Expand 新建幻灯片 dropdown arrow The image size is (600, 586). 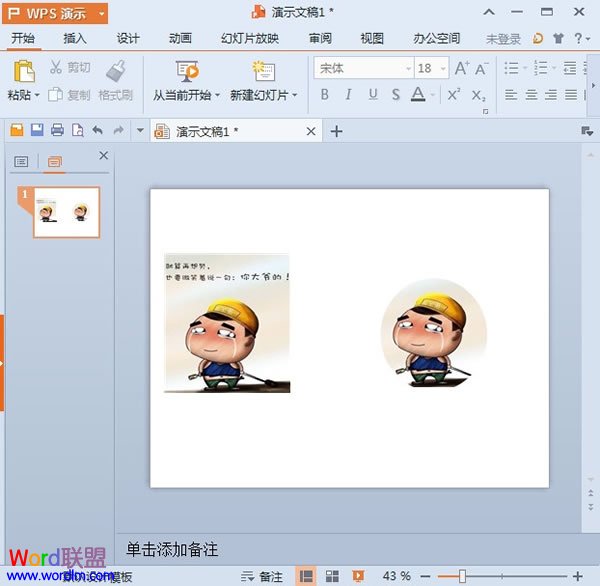[295, 95]
